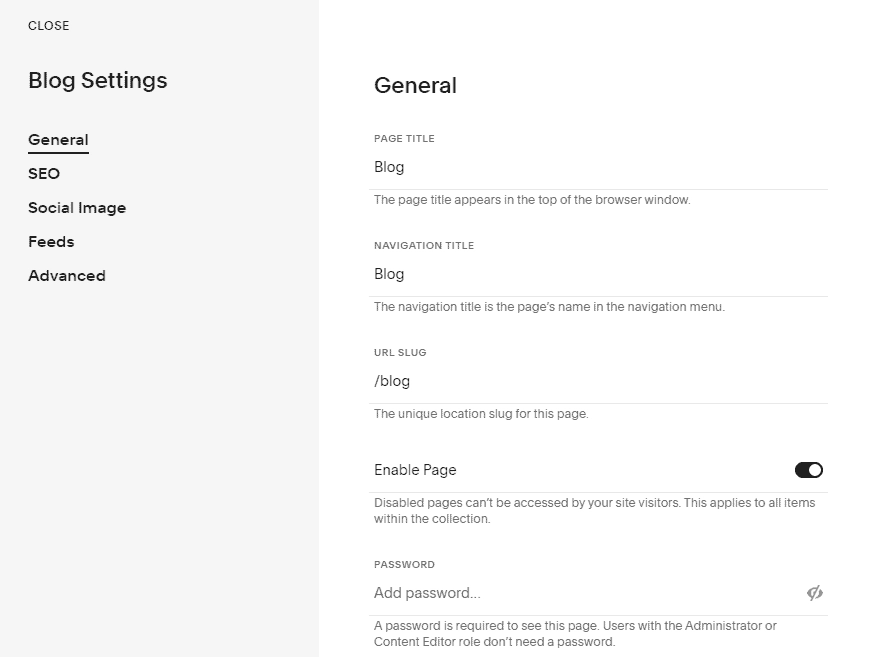The image size is (878, 657).
Task: Place cursor in the Blog page title text
Action: click(x=389, y=167)
